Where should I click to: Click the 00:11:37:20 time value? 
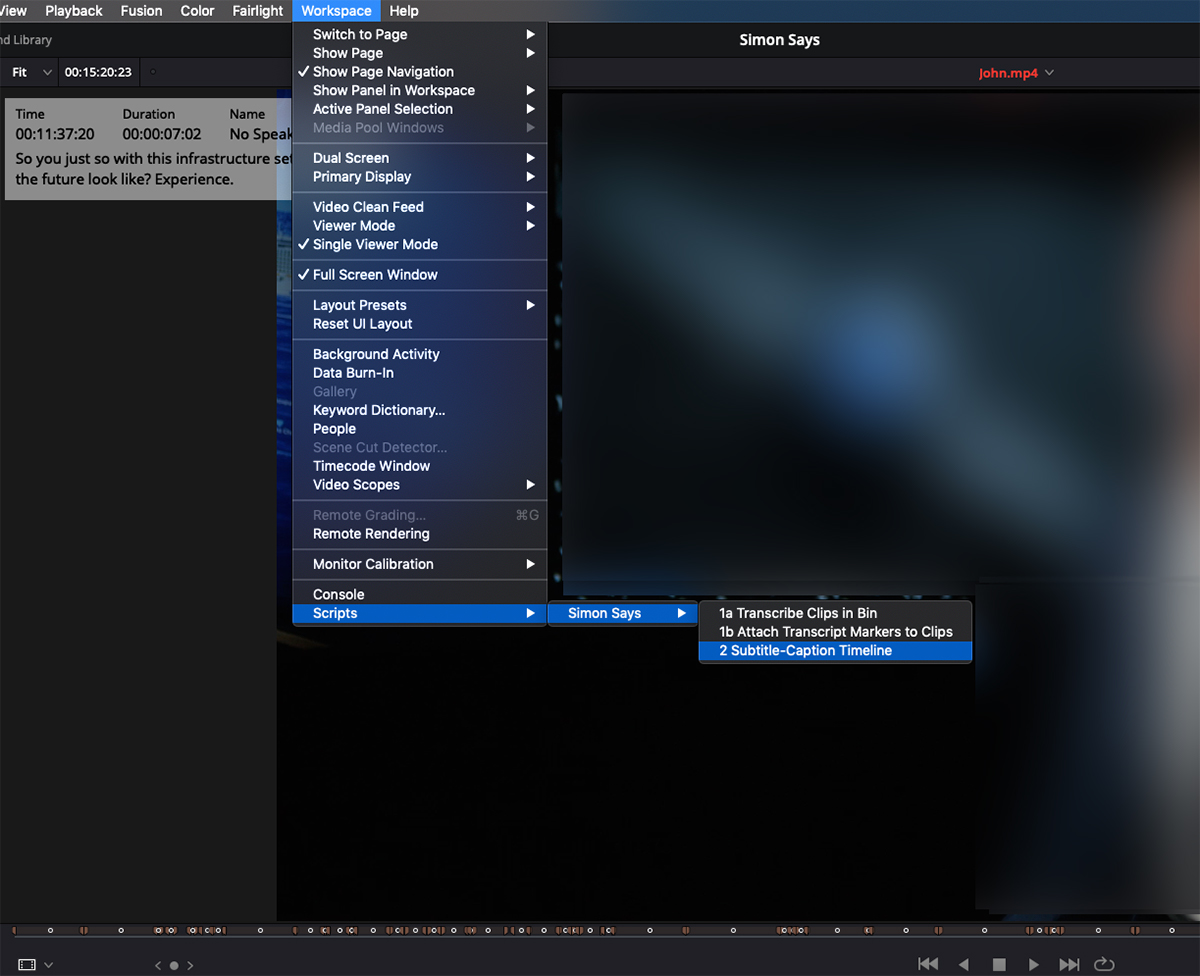click(55, 134)
